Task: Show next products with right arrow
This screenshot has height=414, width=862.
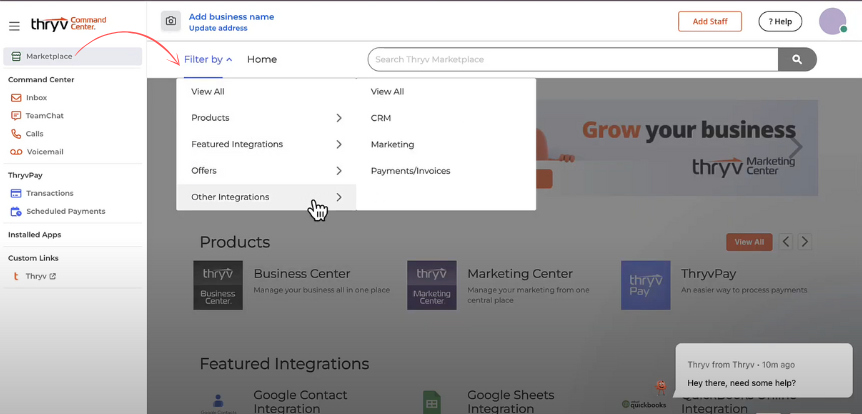Action: point(805,242)
